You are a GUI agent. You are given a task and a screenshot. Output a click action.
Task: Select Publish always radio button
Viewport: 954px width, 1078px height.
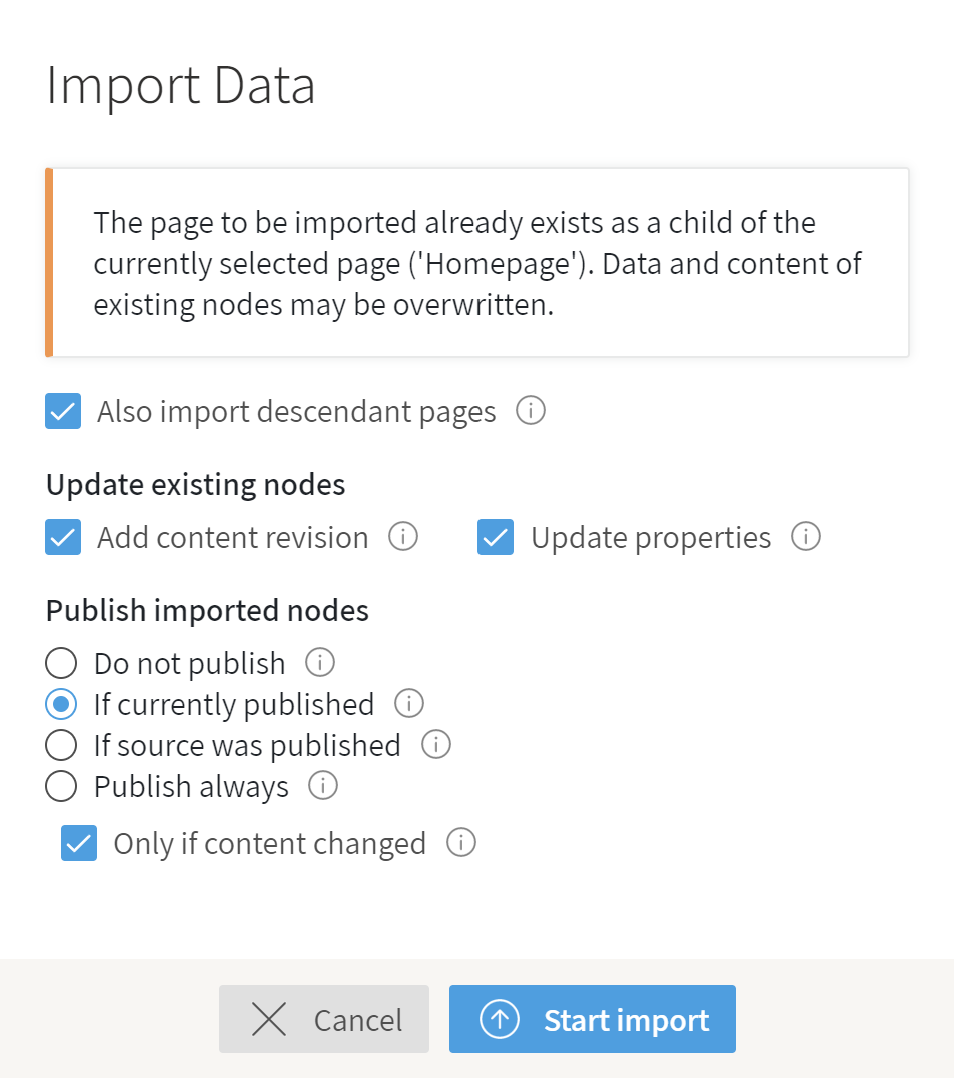click(x=61, y=786)
